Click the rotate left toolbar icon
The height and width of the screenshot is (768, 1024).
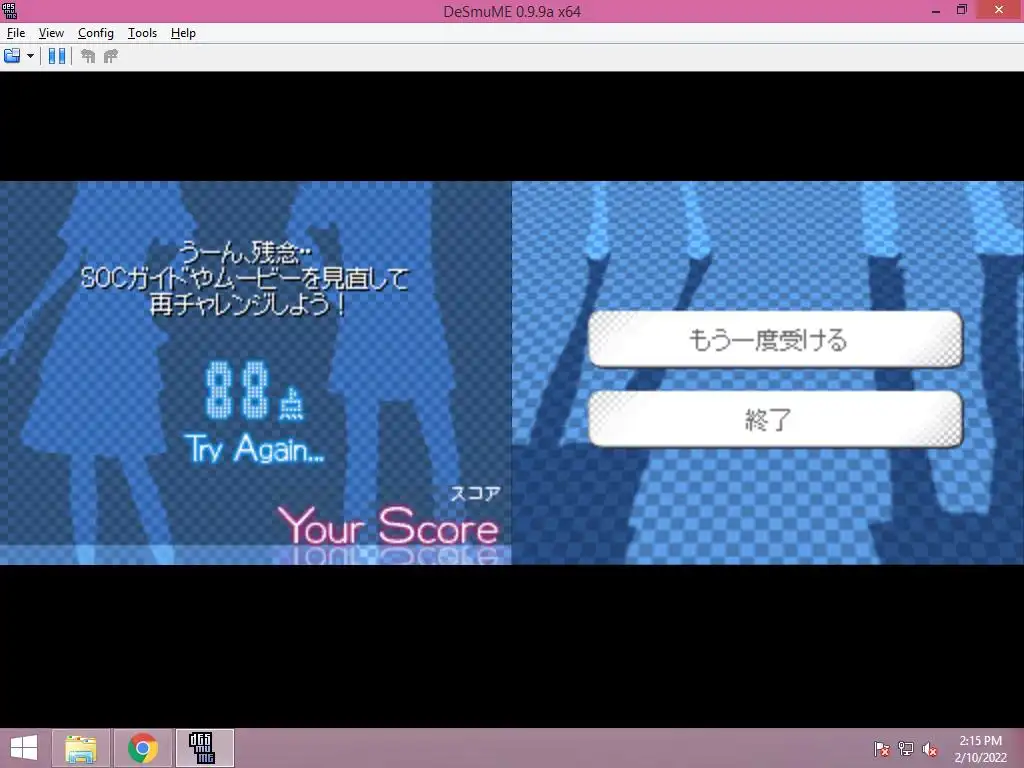pos(88,56)
